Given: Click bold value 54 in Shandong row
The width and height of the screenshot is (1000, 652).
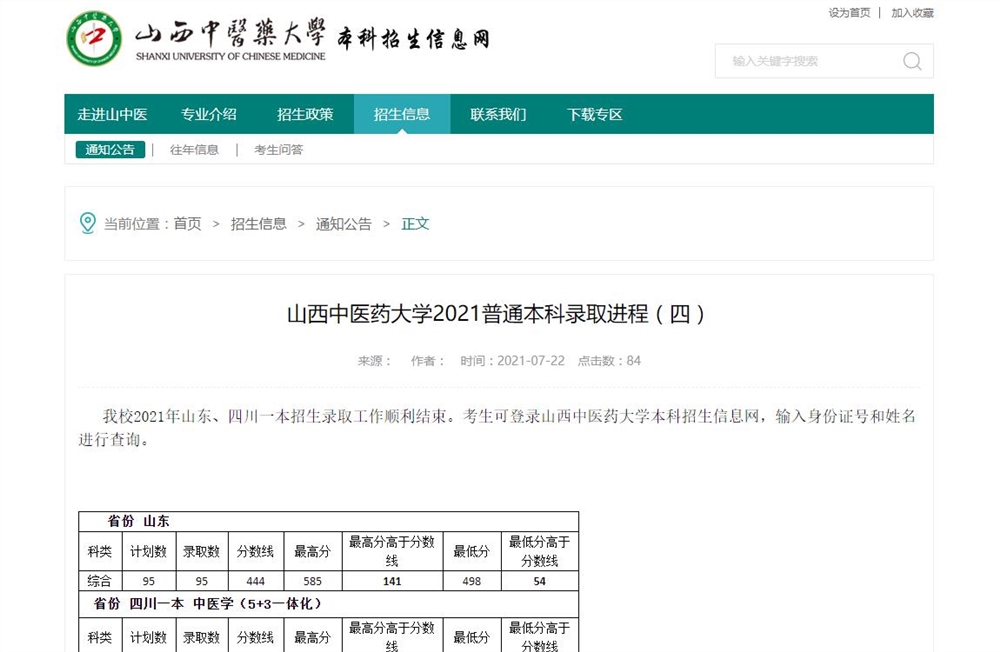Looking at the screenshot, I should click(540, 581).
